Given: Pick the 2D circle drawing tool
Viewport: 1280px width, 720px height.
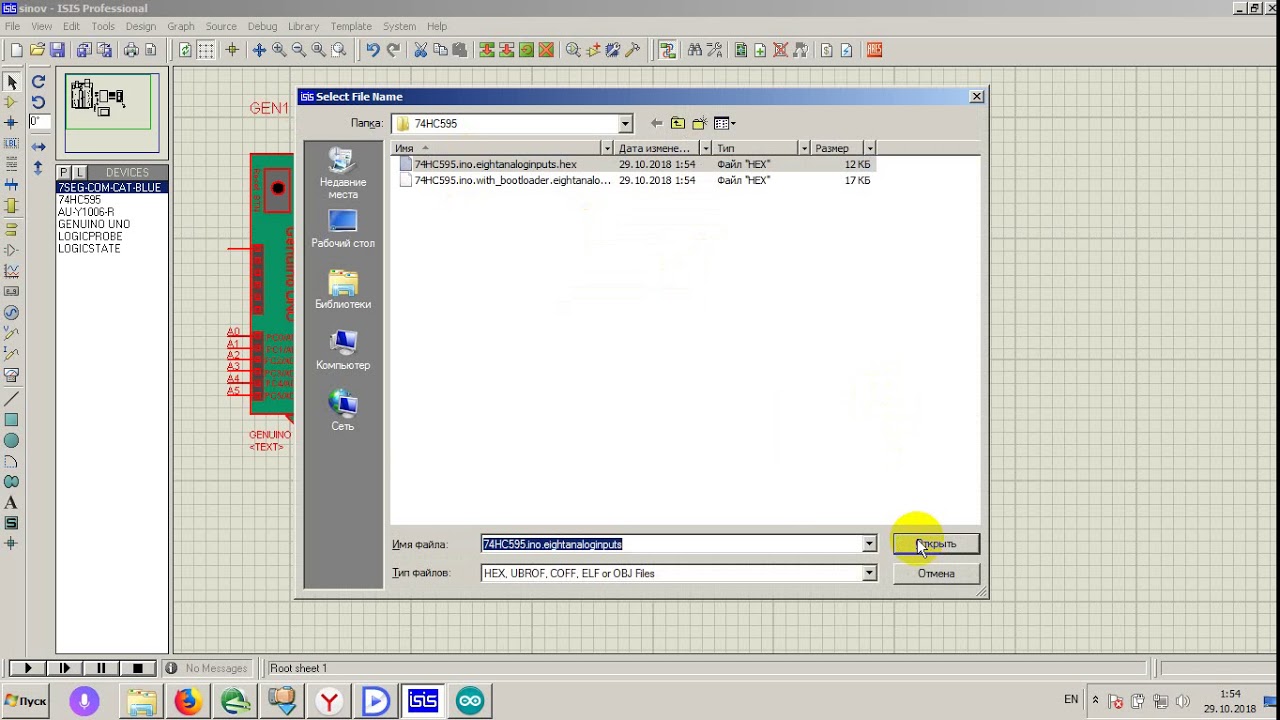Looking at the screenshot, I should click(x=12, y=441).
